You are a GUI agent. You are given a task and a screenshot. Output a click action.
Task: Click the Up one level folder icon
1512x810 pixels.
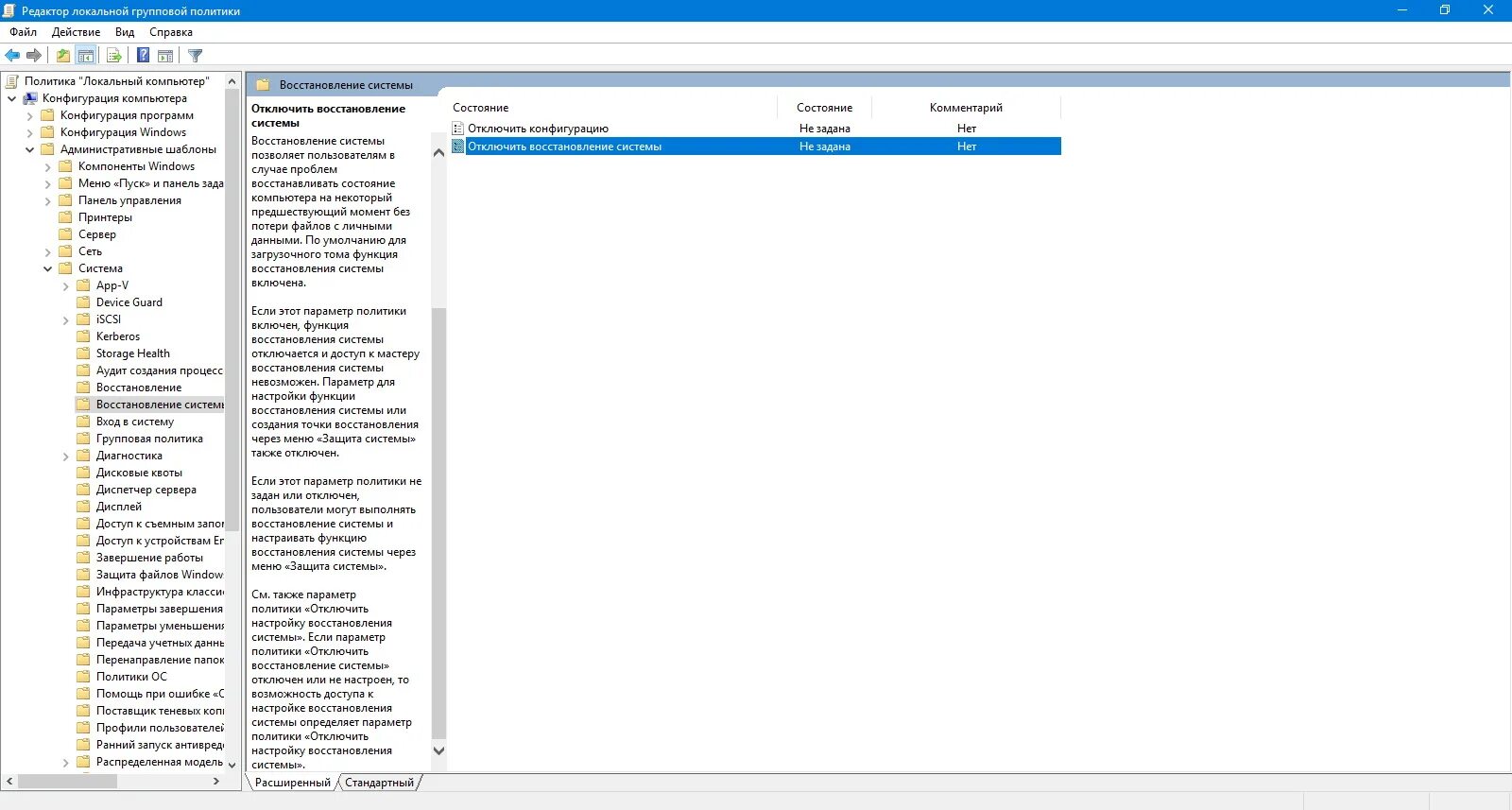[63, 56]
